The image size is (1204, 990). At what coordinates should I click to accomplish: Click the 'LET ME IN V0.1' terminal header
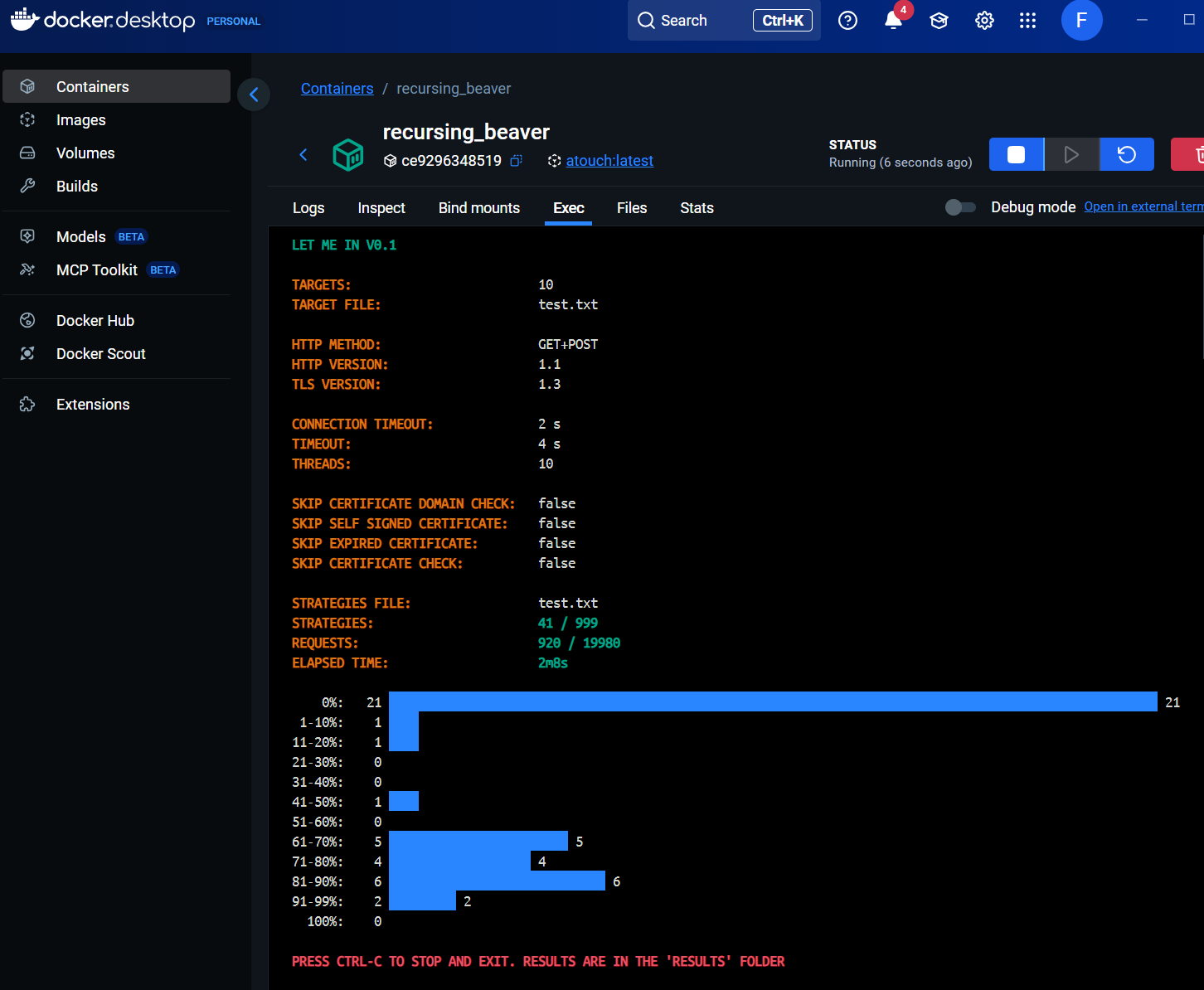(344, 245)
